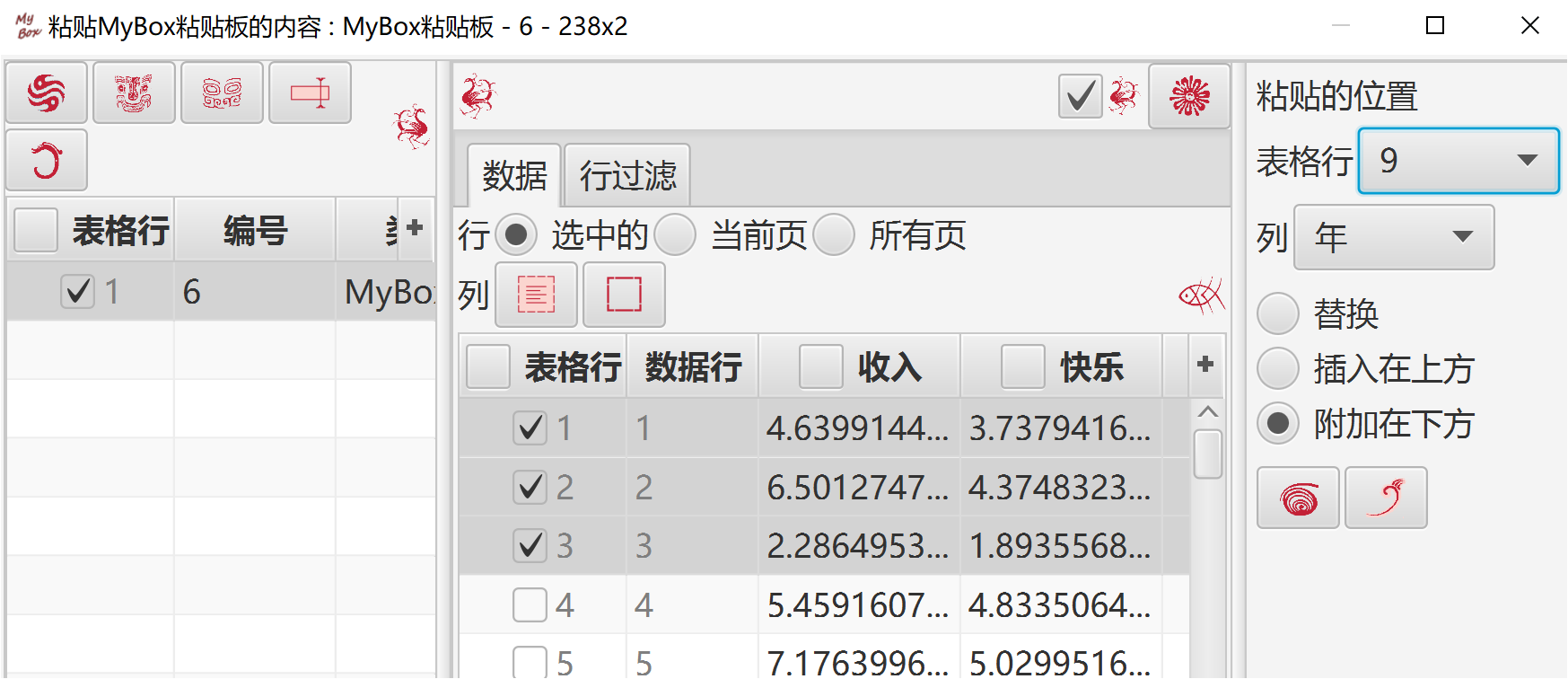Switch to the 数据 tab

514,176
